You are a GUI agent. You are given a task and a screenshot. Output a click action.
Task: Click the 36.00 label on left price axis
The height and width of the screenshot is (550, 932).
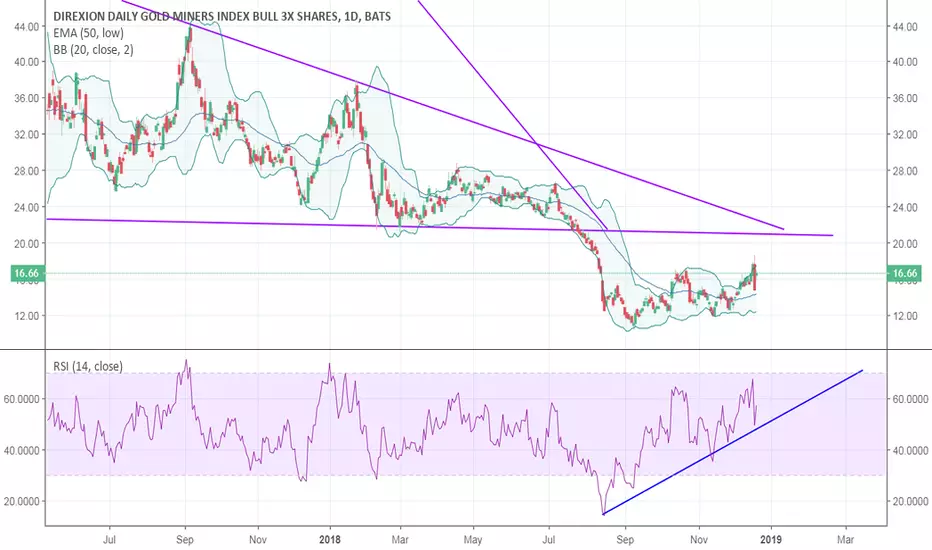[x=27, y=98]
